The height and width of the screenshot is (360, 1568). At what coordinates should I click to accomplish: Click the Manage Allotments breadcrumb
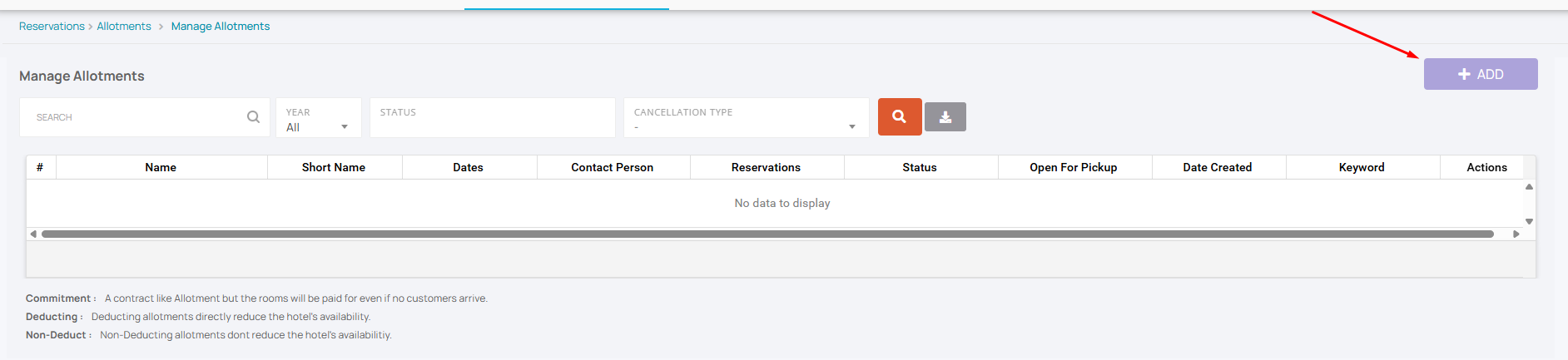221,27
